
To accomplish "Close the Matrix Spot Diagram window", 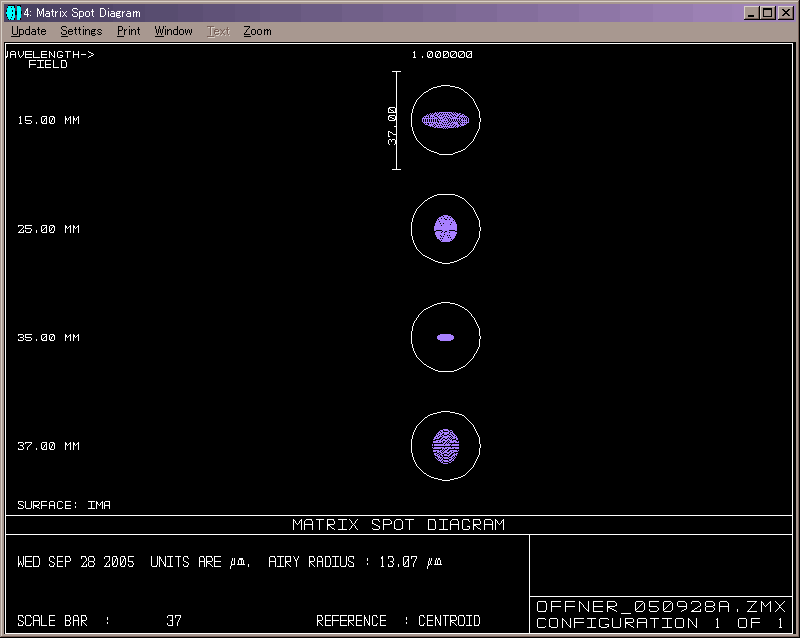I will coord(786,13).
